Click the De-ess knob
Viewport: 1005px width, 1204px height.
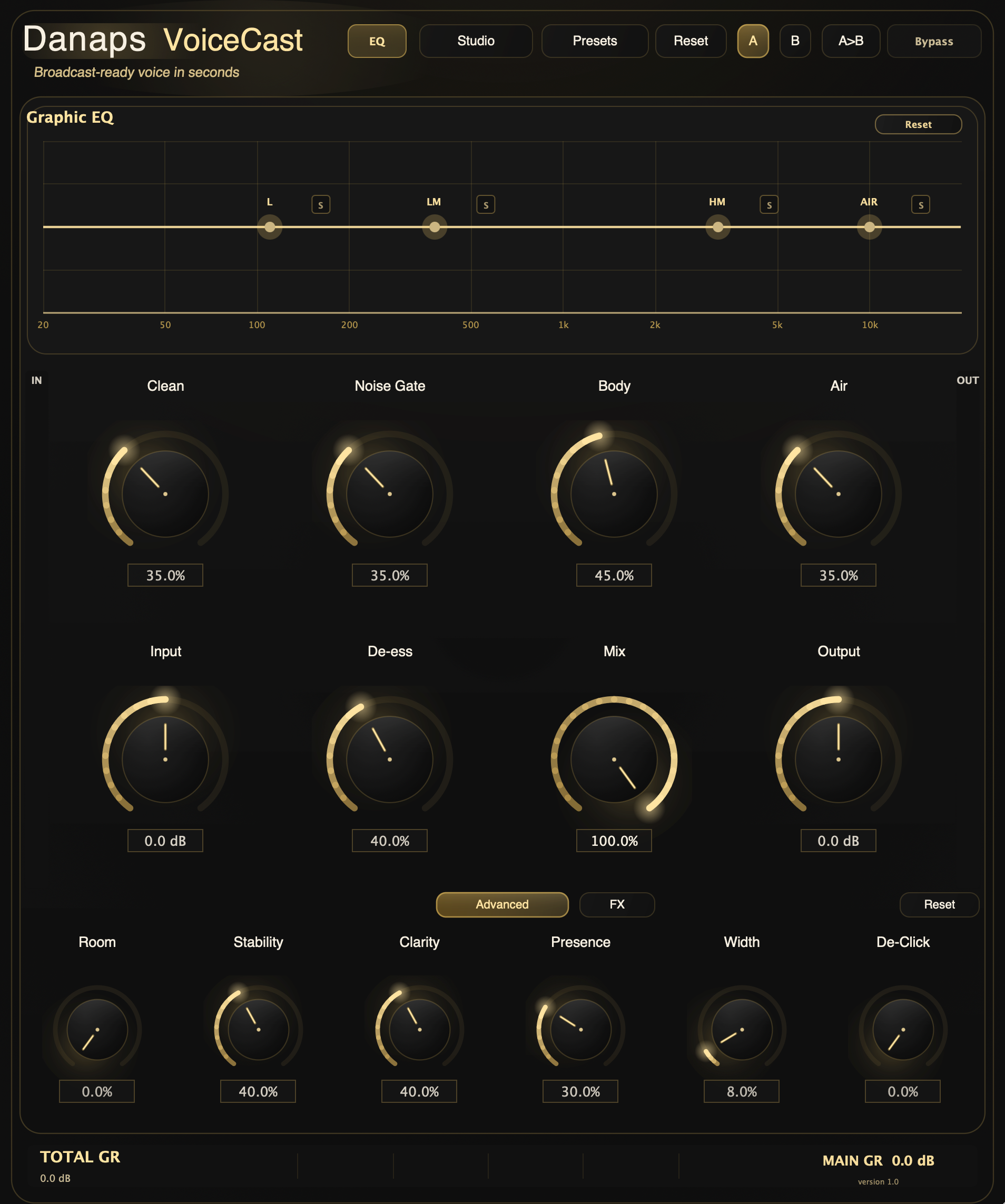(x=390, y=759)
